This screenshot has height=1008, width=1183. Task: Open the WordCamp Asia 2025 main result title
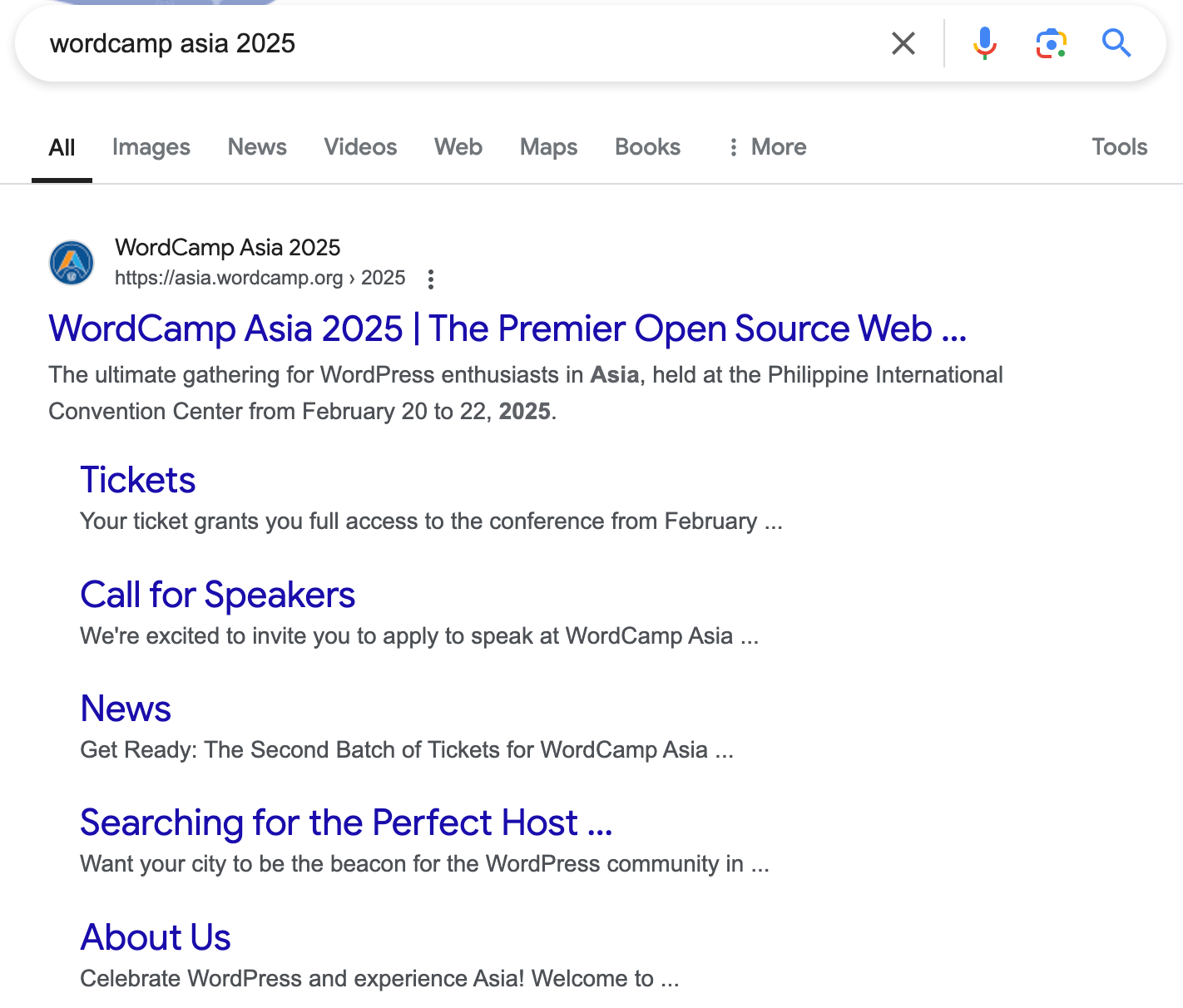tap(507, 329)
